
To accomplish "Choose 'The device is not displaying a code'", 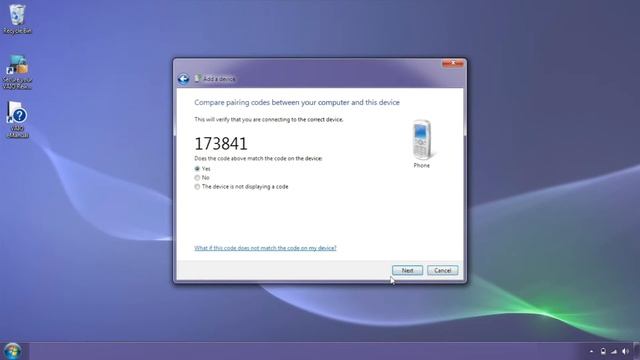I will click(197, 187).
